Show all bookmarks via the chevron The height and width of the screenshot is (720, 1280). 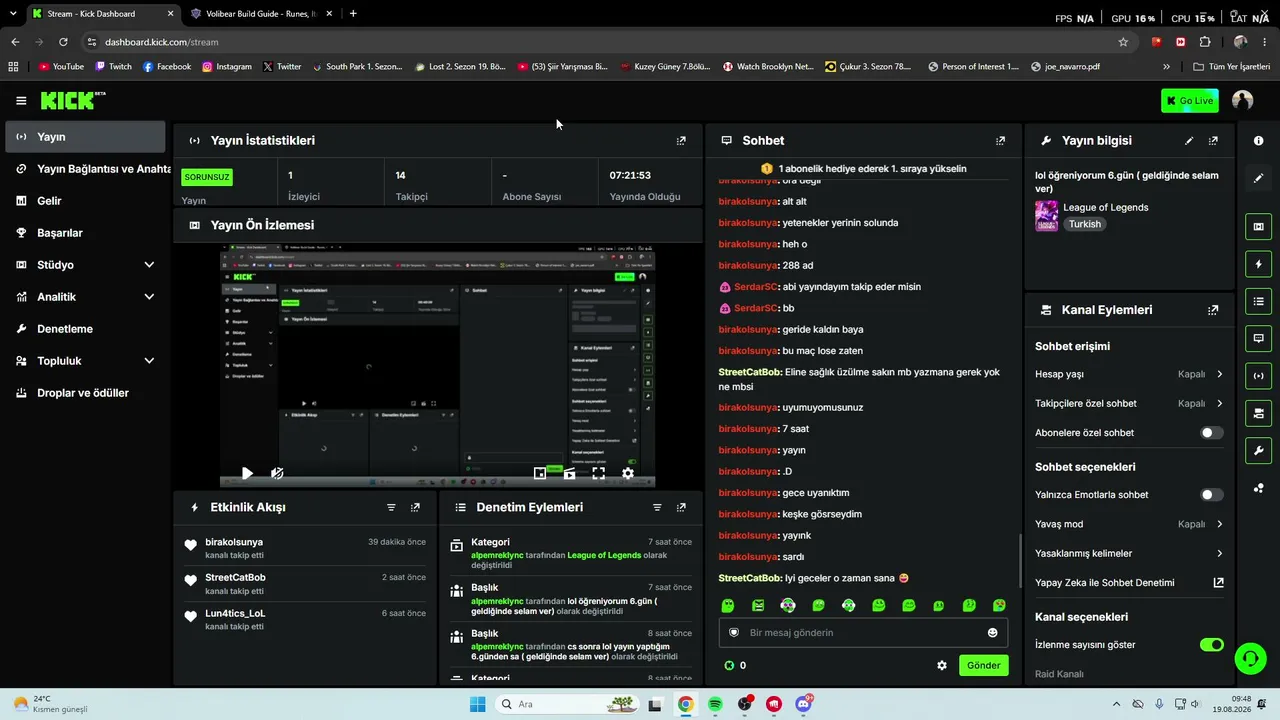(1166, 67)
